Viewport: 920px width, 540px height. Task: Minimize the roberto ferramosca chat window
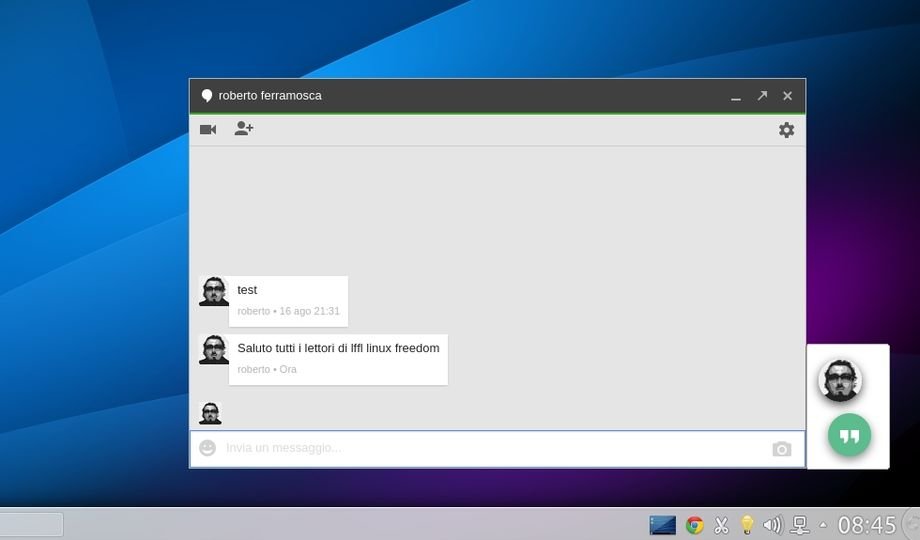(736, 97)
